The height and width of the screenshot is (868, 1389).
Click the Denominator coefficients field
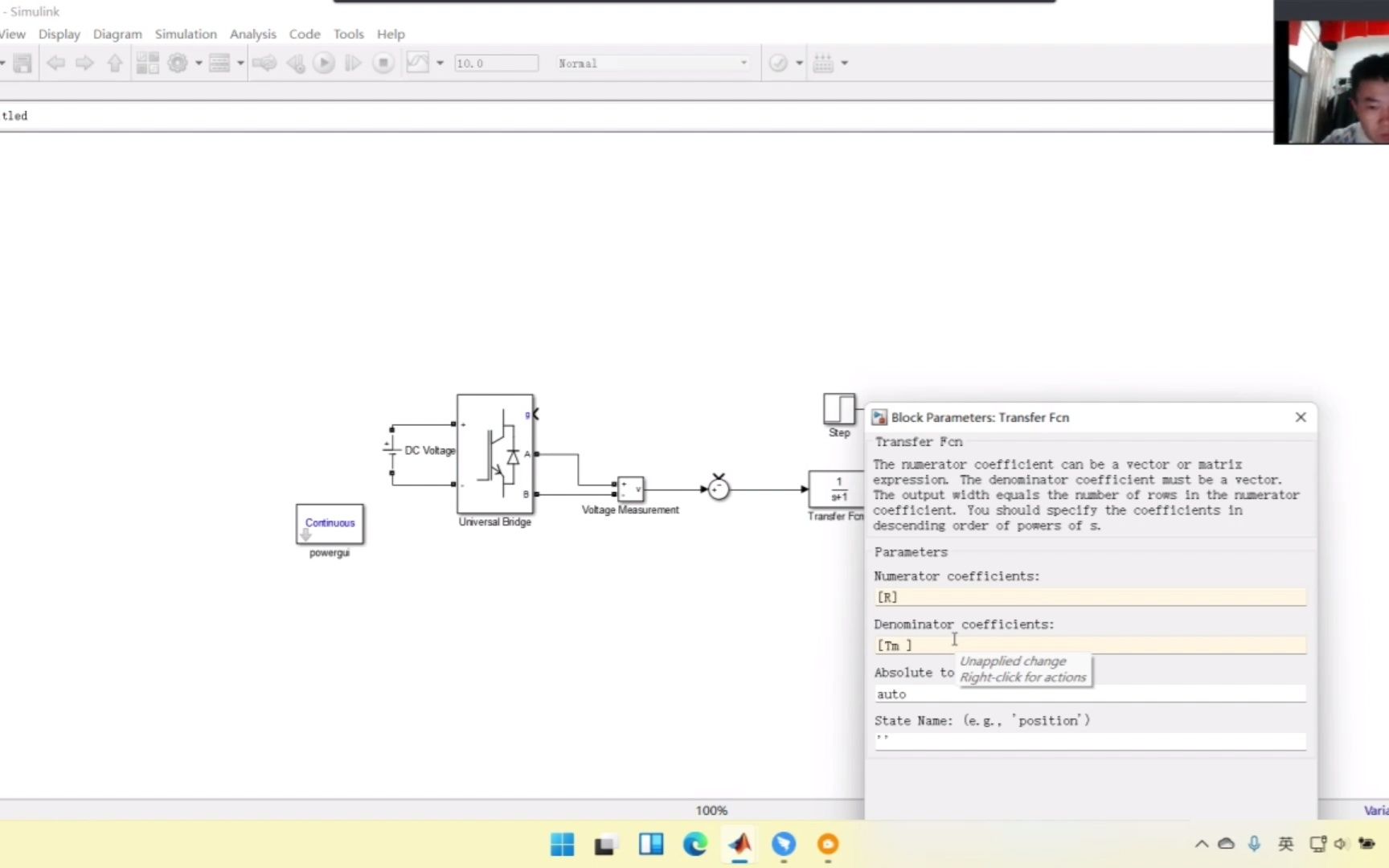point(1090,645)
